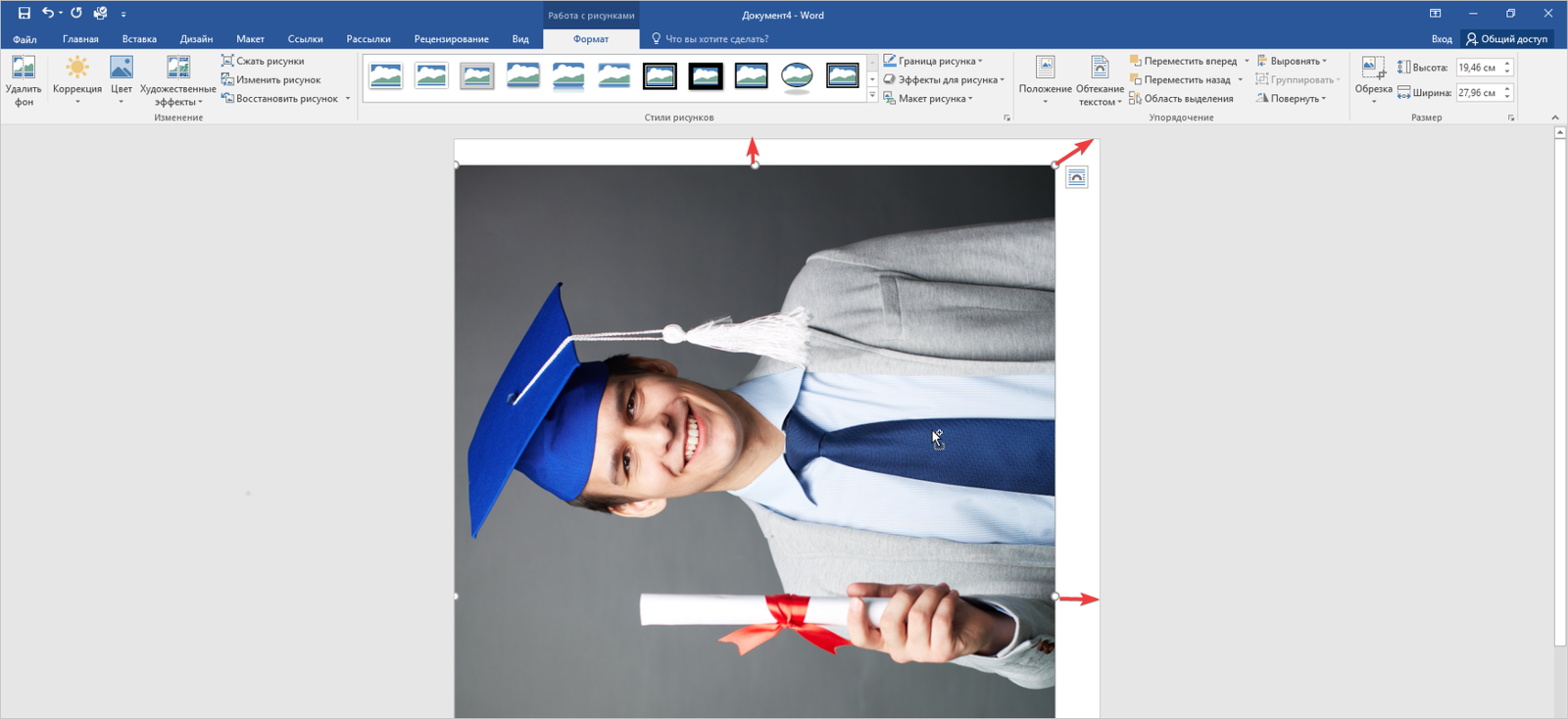Select the black double frame picture style
Image resolution: width=1568 pixels, height=719 pixels.
660,75
